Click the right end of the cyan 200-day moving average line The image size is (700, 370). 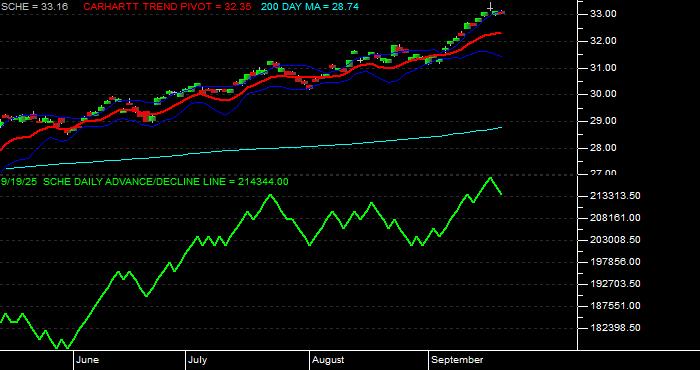[x=501, y=128]
